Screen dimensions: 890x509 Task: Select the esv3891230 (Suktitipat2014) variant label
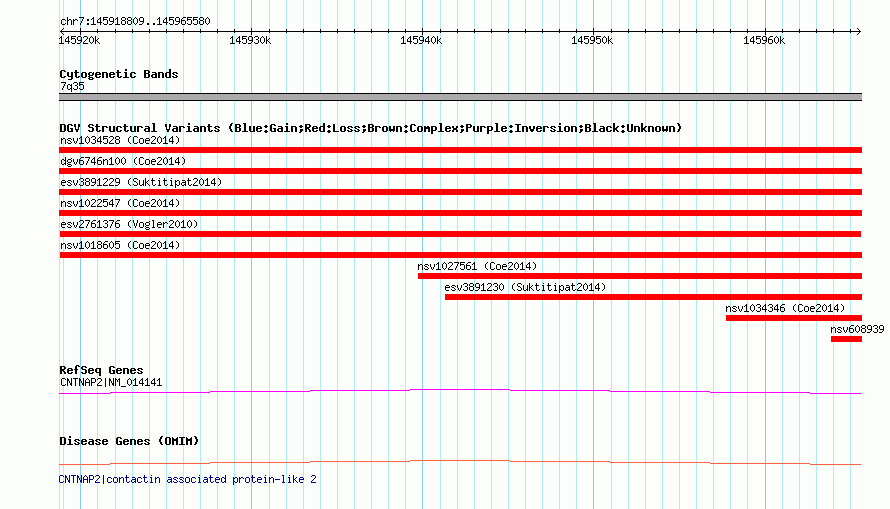(x=525, y=287)
